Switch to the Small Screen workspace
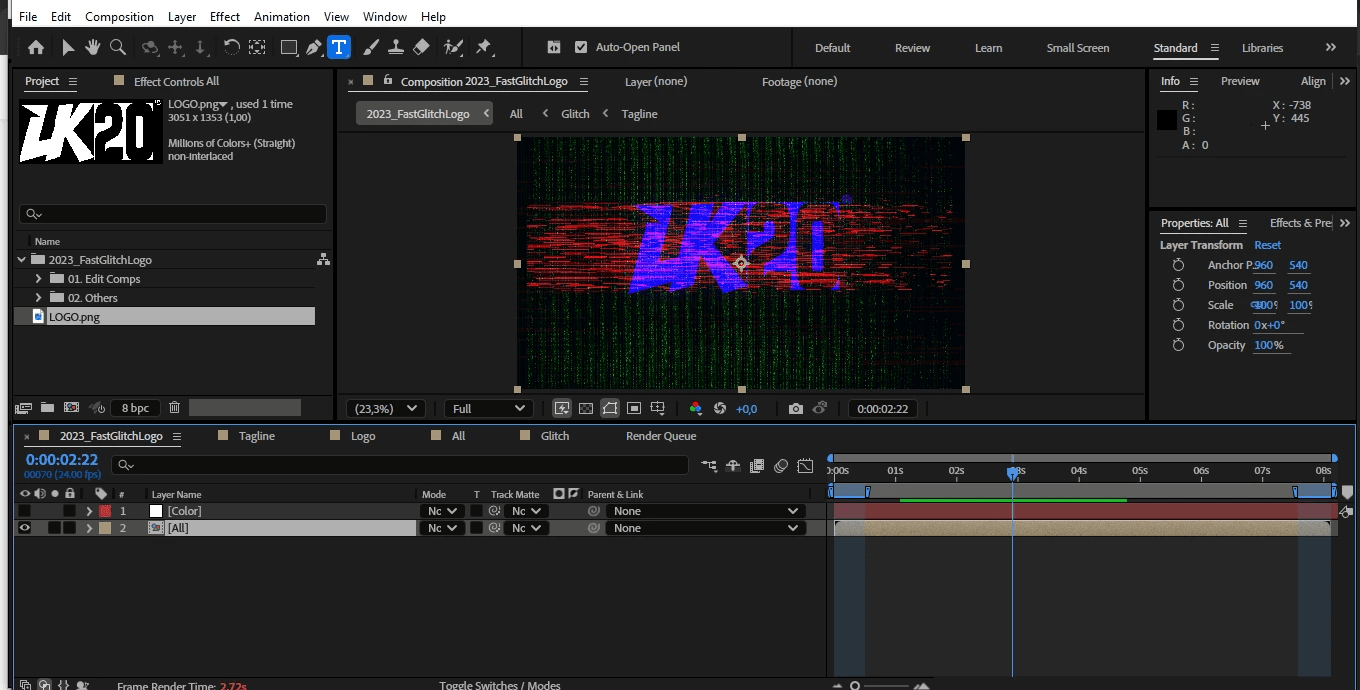Screen dimensions: 1360x690 [x=1077, y=48]
